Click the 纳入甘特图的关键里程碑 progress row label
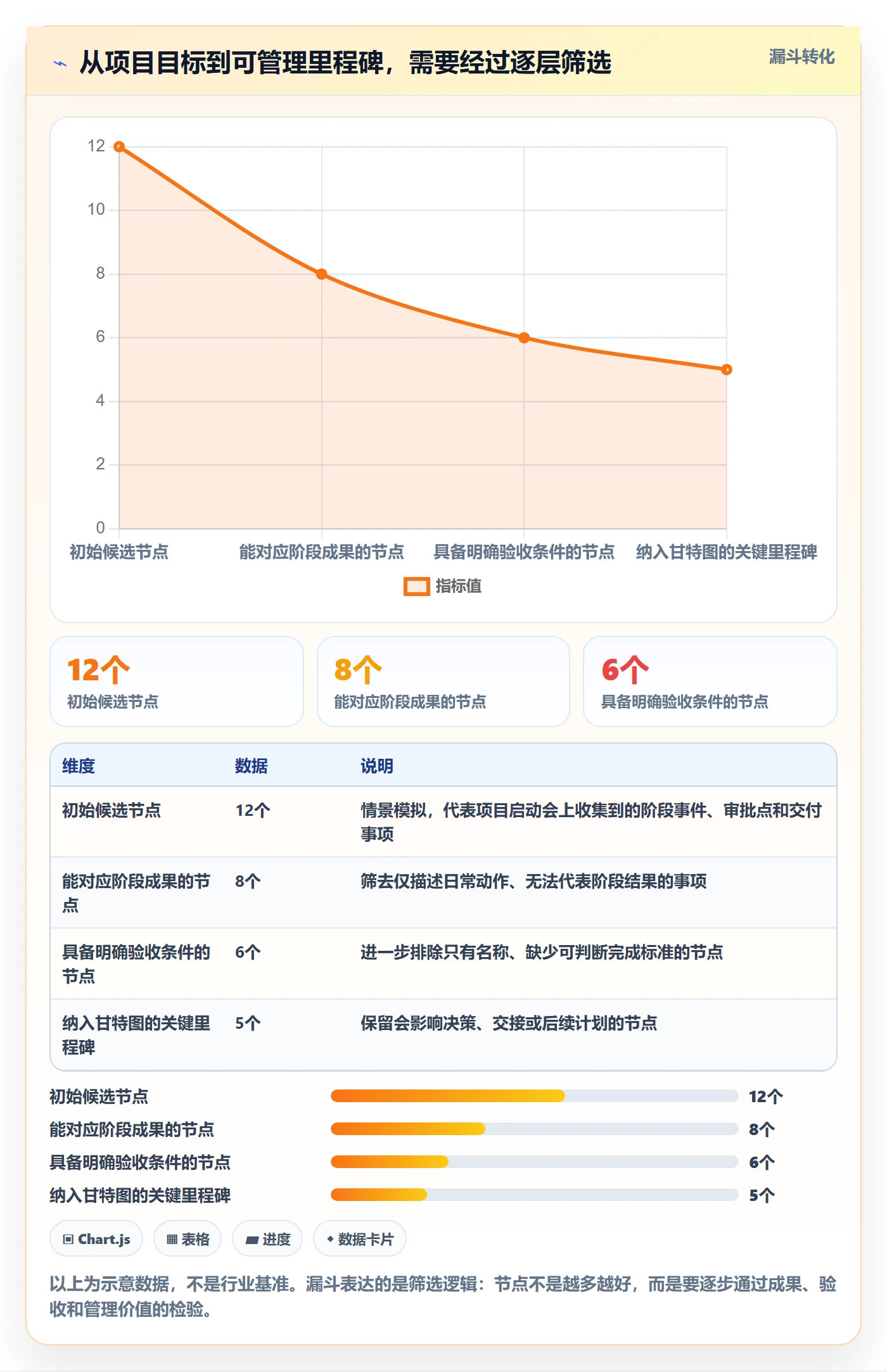 140,1195
